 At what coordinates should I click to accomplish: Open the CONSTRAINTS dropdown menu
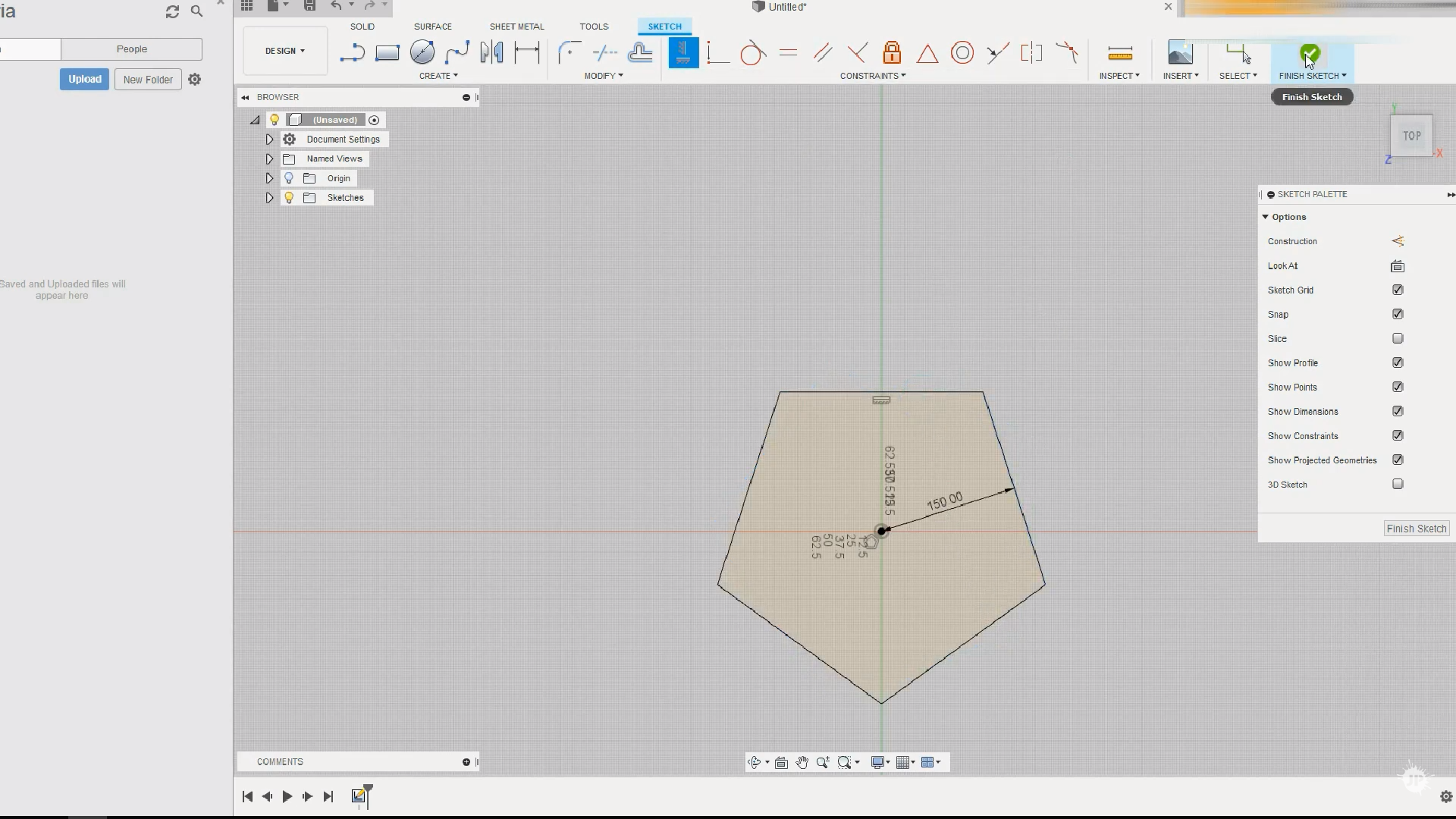point(872,76)
